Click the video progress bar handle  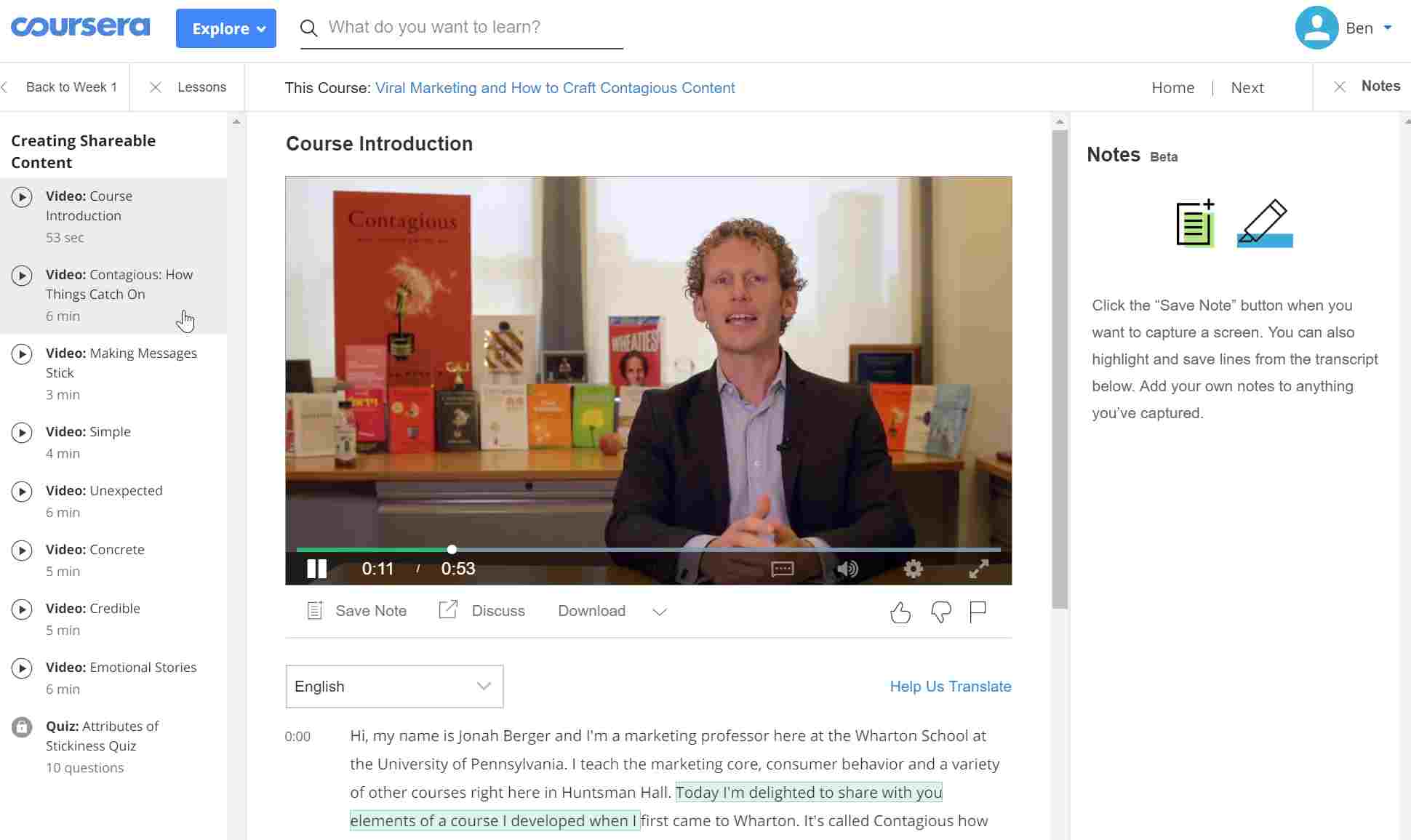pos(452,549)
